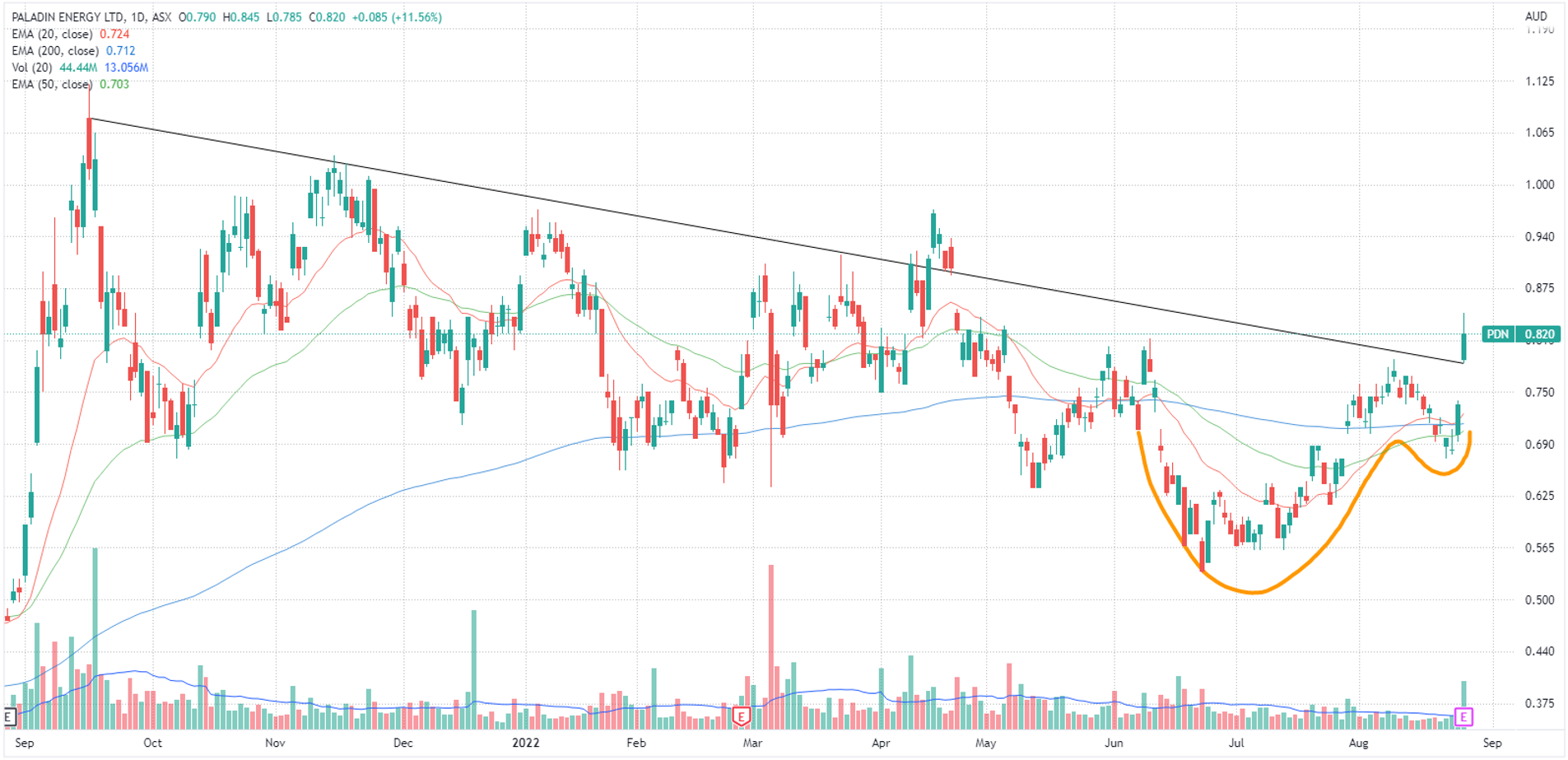Select the black descending trendline
Viewport: 1568px width, 760px height.
pyautogui.click(x=777, y=241)
